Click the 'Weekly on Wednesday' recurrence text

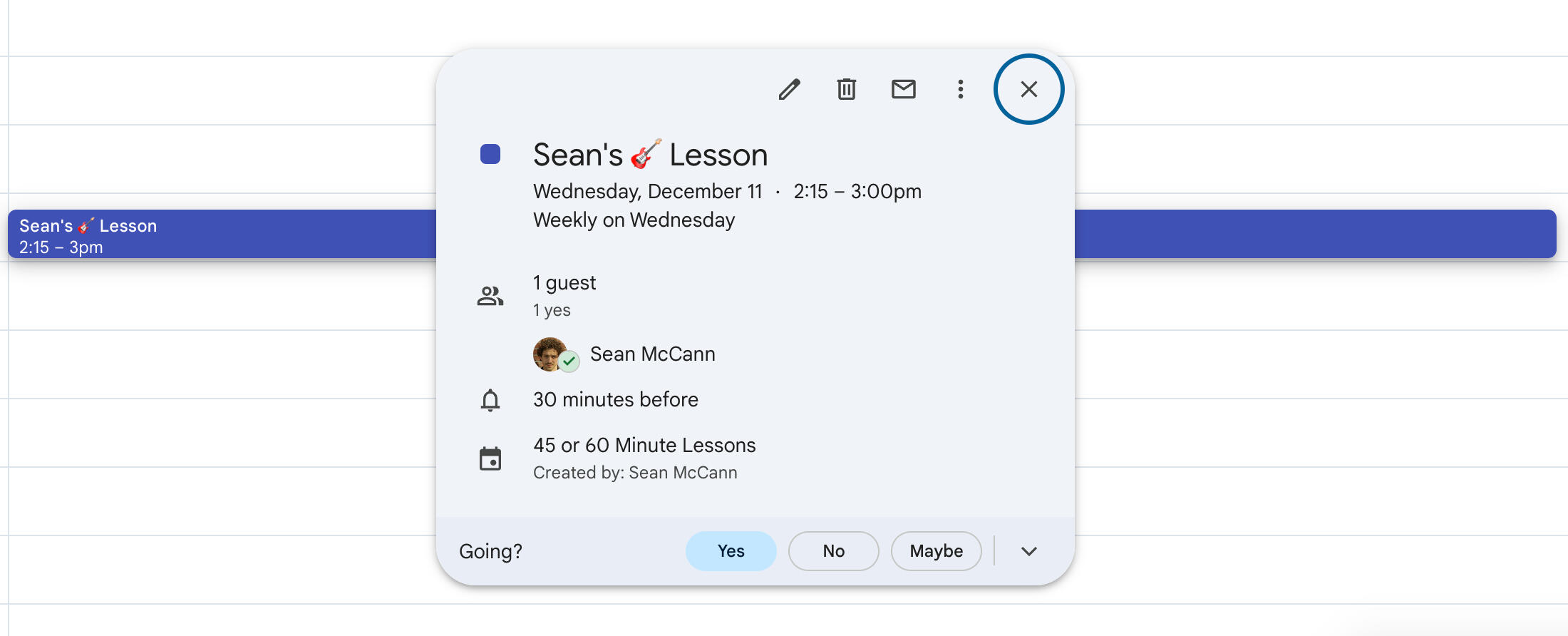(634, 220)
